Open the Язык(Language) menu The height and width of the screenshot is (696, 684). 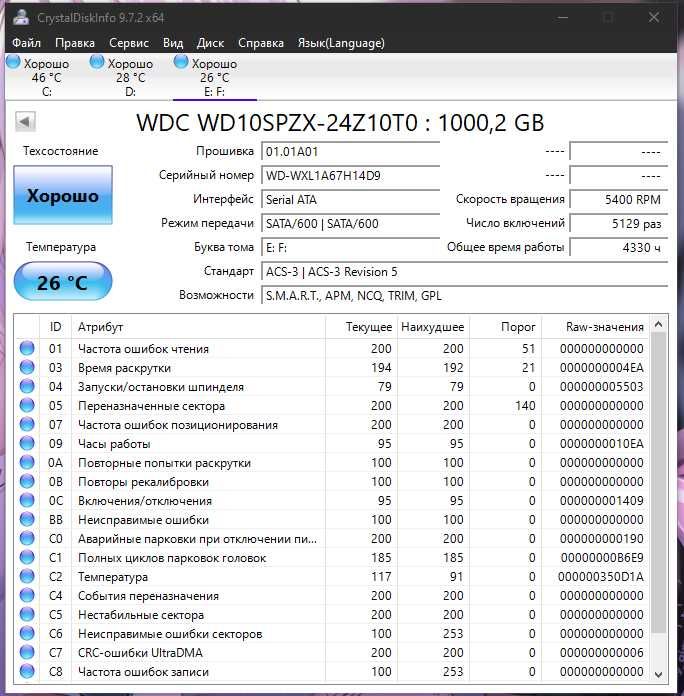point(341,43)
